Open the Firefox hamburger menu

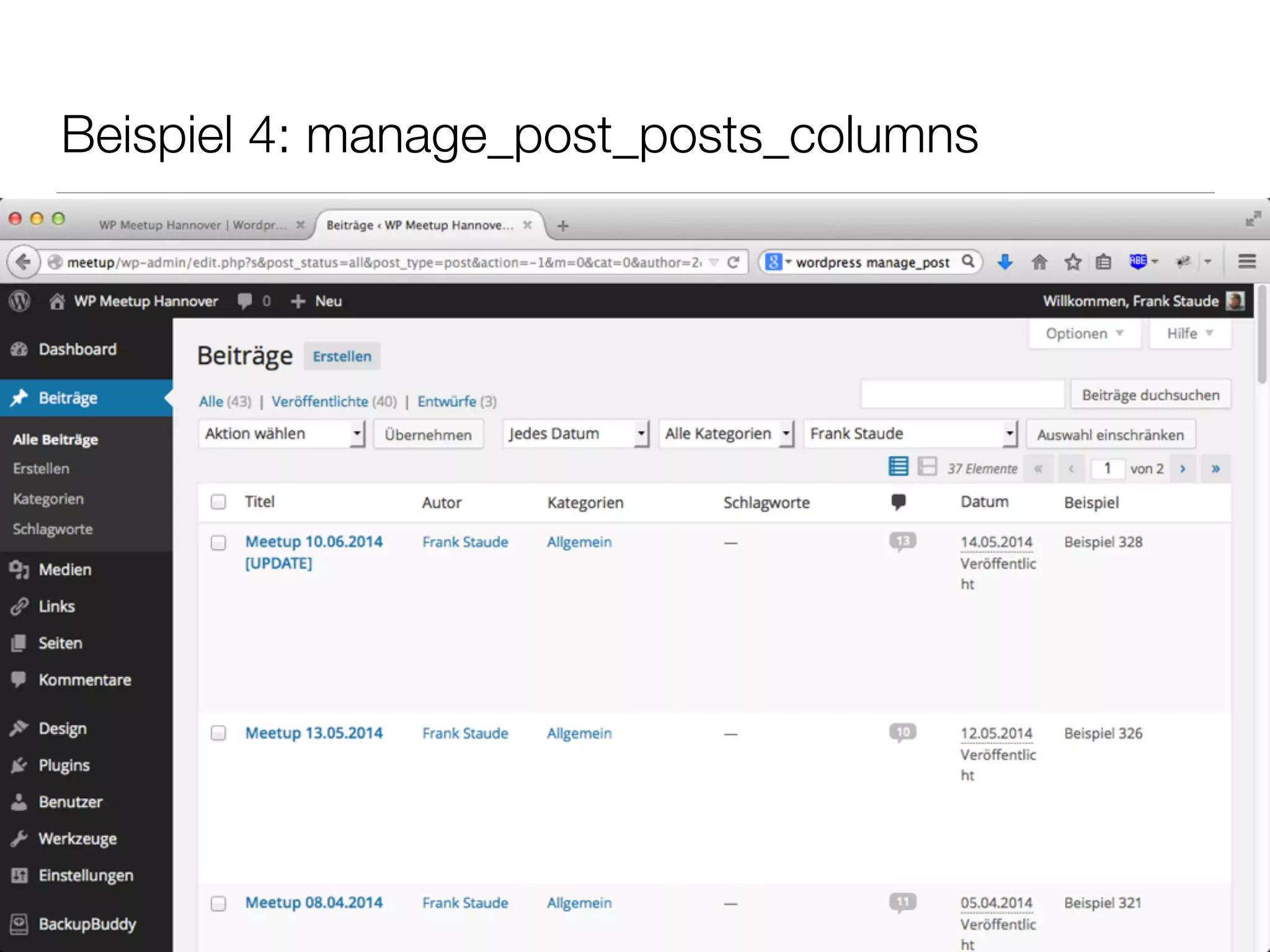pyautogui.click(x=1247, y=262)
